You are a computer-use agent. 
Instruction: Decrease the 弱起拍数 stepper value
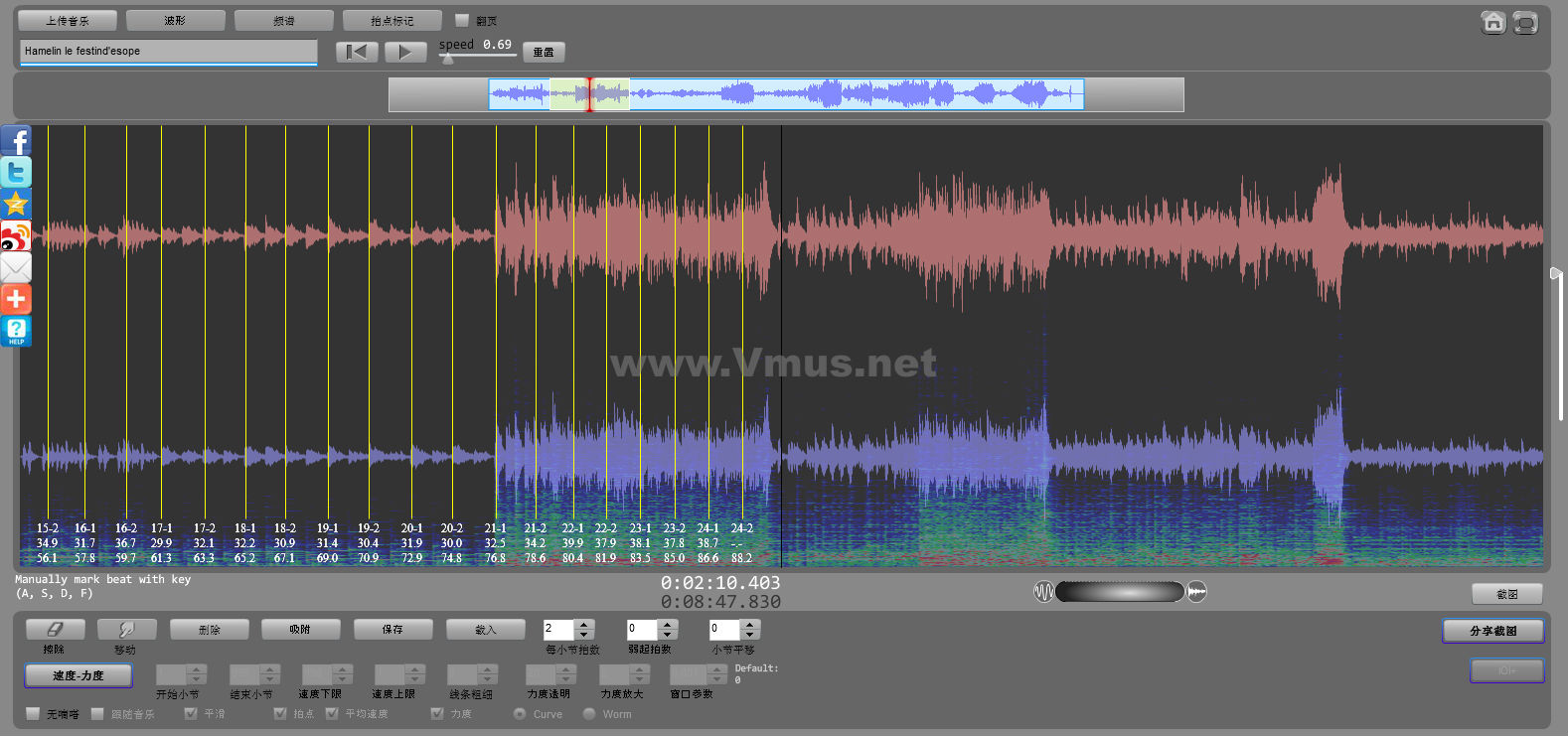[668, 635]
